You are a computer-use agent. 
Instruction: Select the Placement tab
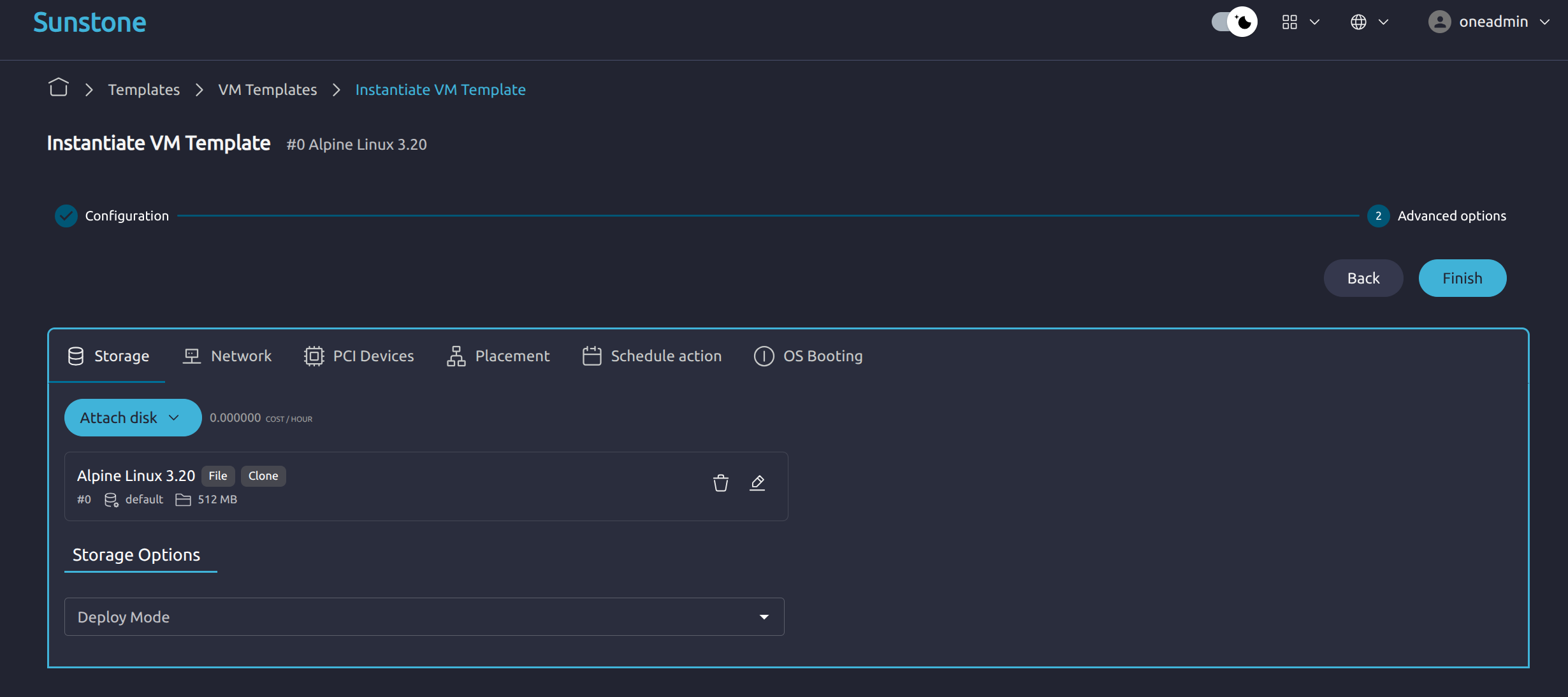[x=498, y=356]
